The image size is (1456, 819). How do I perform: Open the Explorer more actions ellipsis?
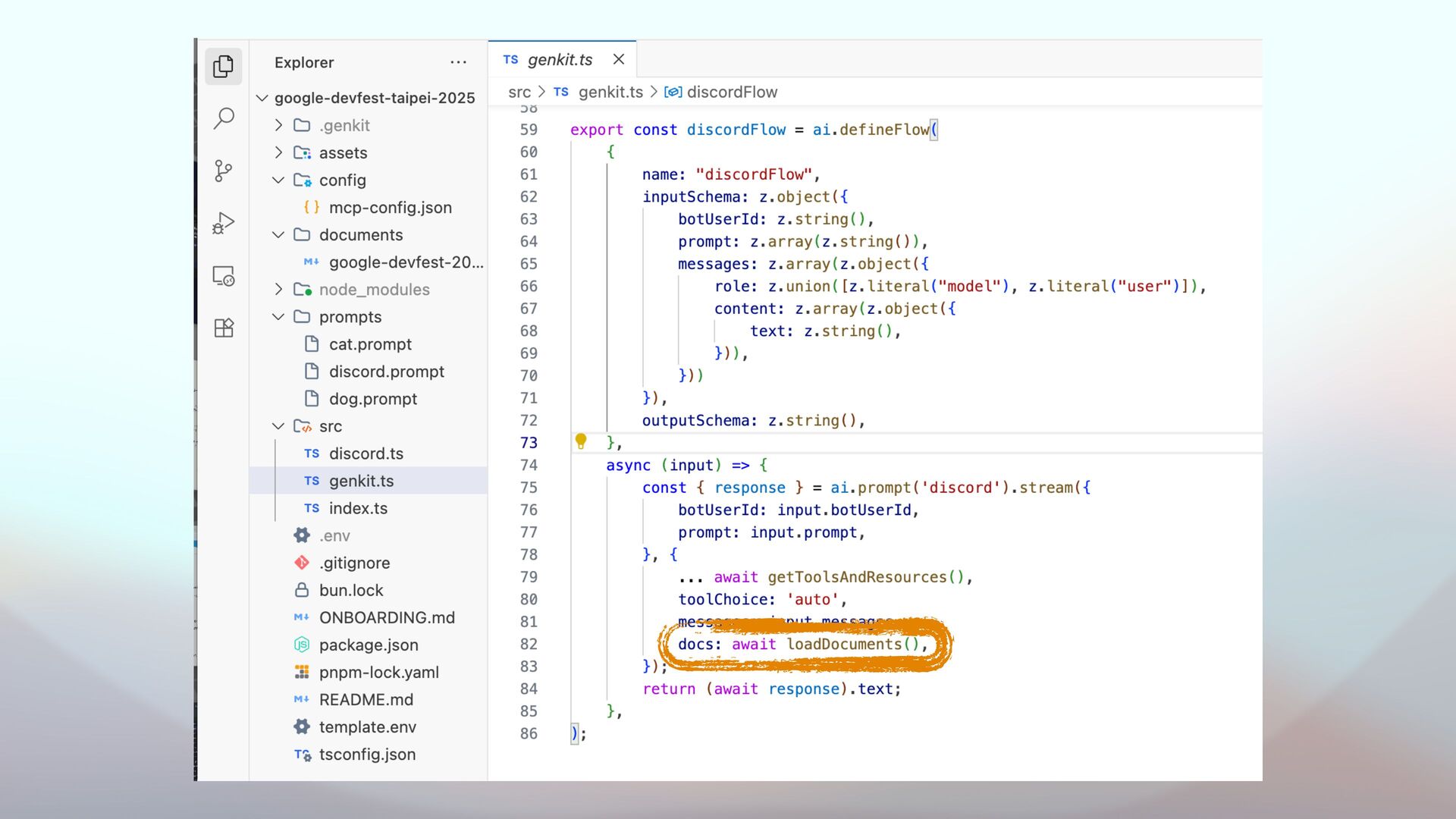(458, 62)
